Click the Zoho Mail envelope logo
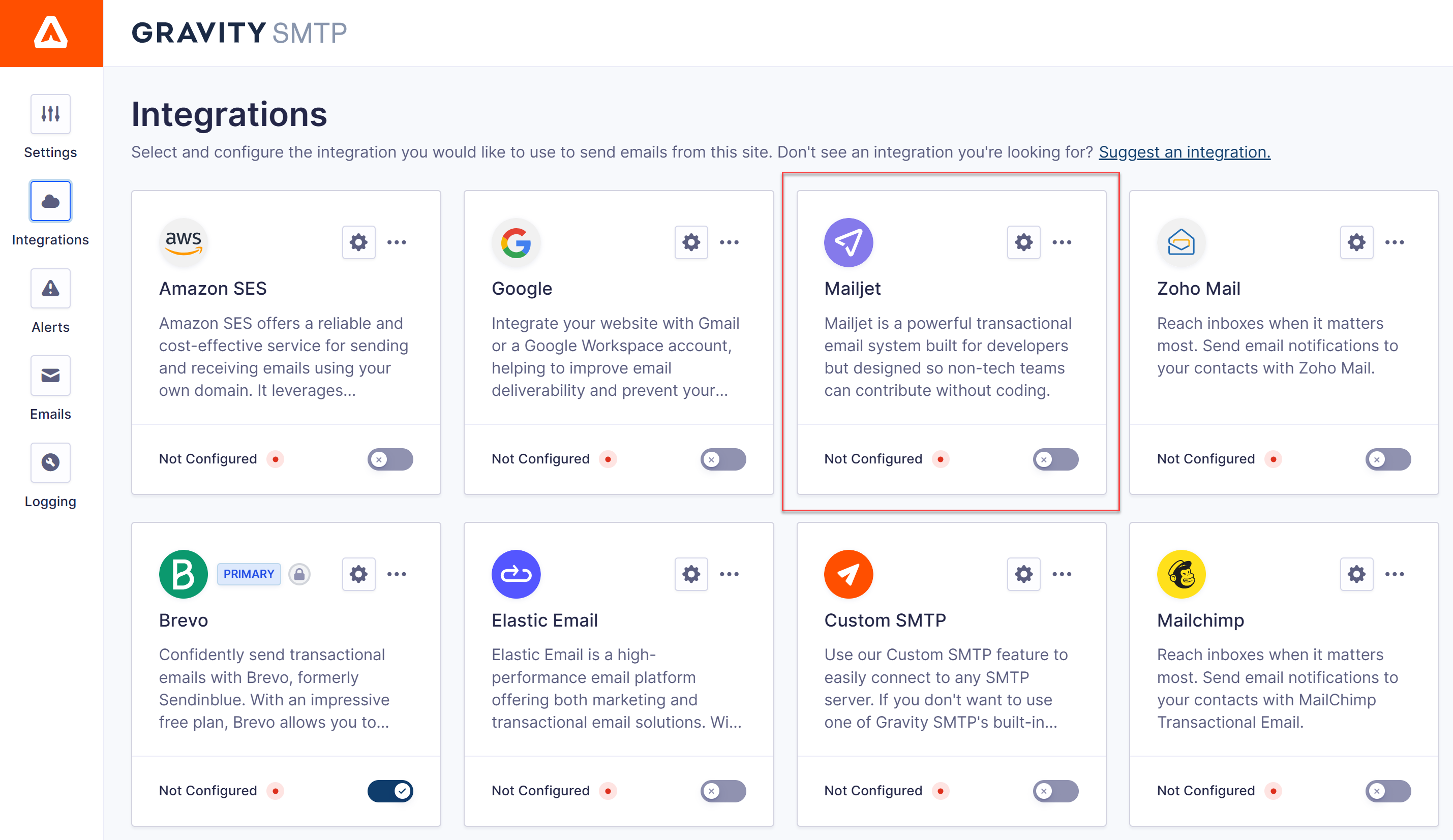Screen dimensions: 1453x840 1182,242
